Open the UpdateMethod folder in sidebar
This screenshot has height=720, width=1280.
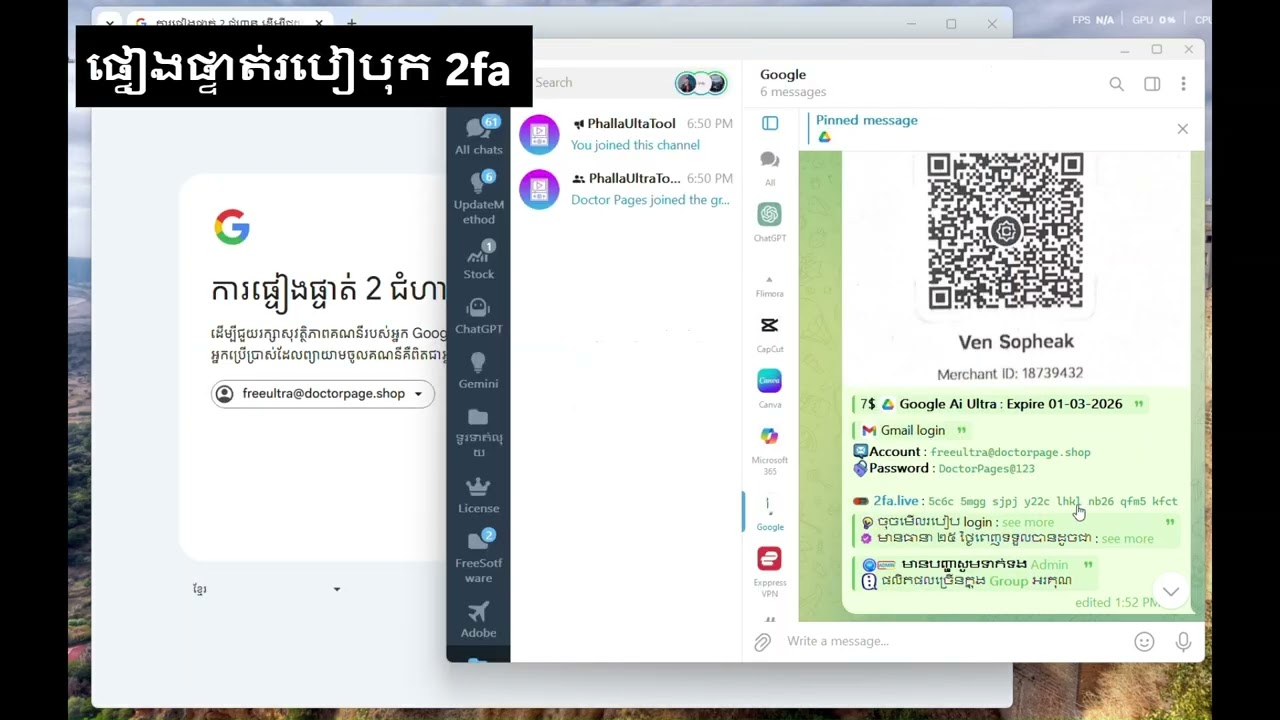[478, 198]
